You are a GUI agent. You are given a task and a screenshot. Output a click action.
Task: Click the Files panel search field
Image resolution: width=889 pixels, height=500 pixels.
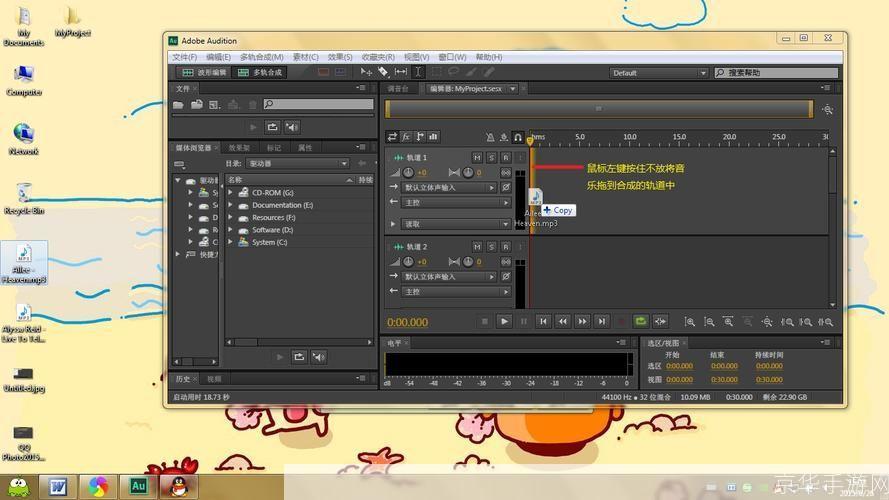(x=318, y=104)
